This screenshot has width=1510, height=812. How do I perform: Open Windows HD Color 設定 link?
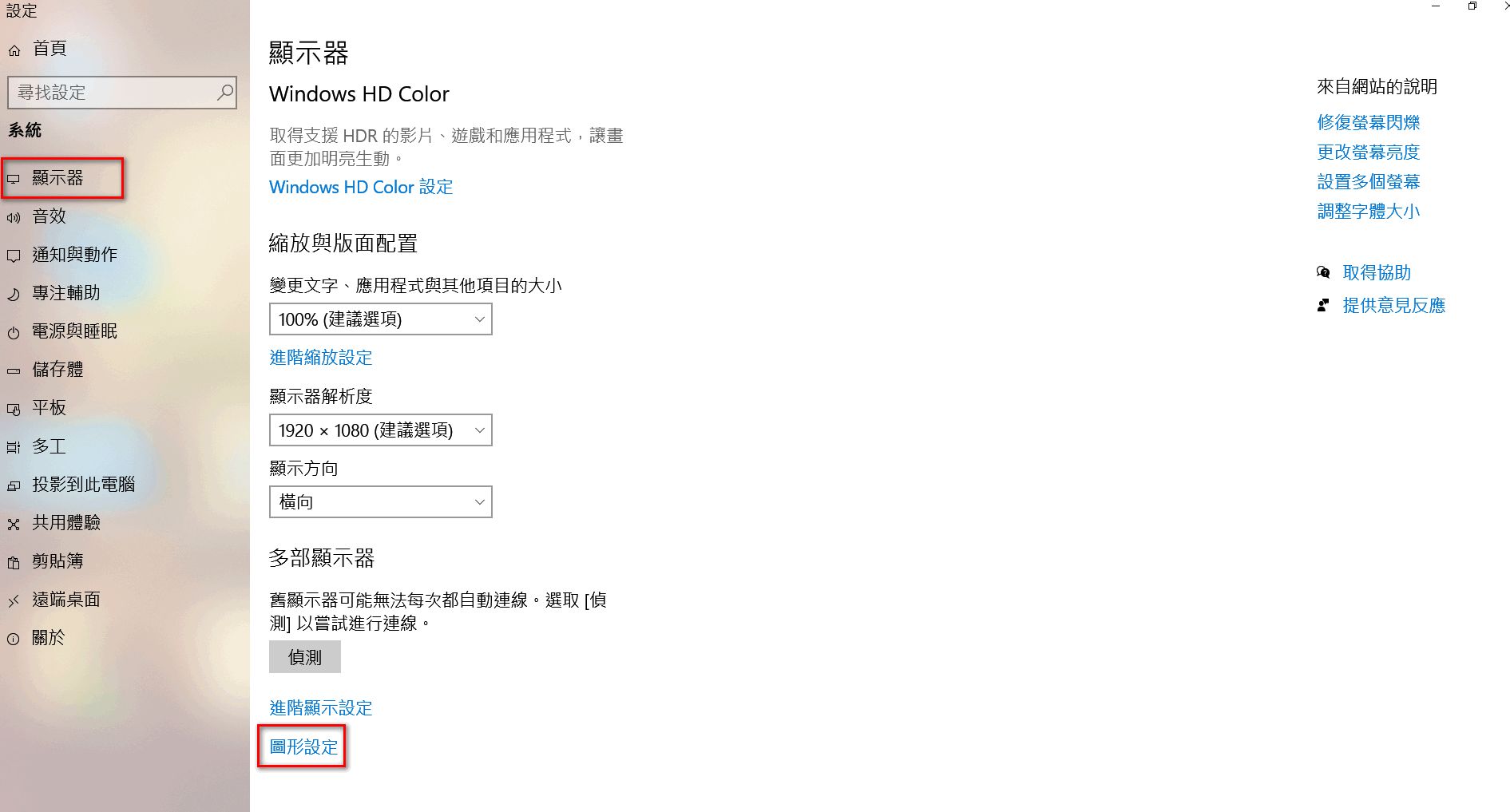click(x=361, y=187)
